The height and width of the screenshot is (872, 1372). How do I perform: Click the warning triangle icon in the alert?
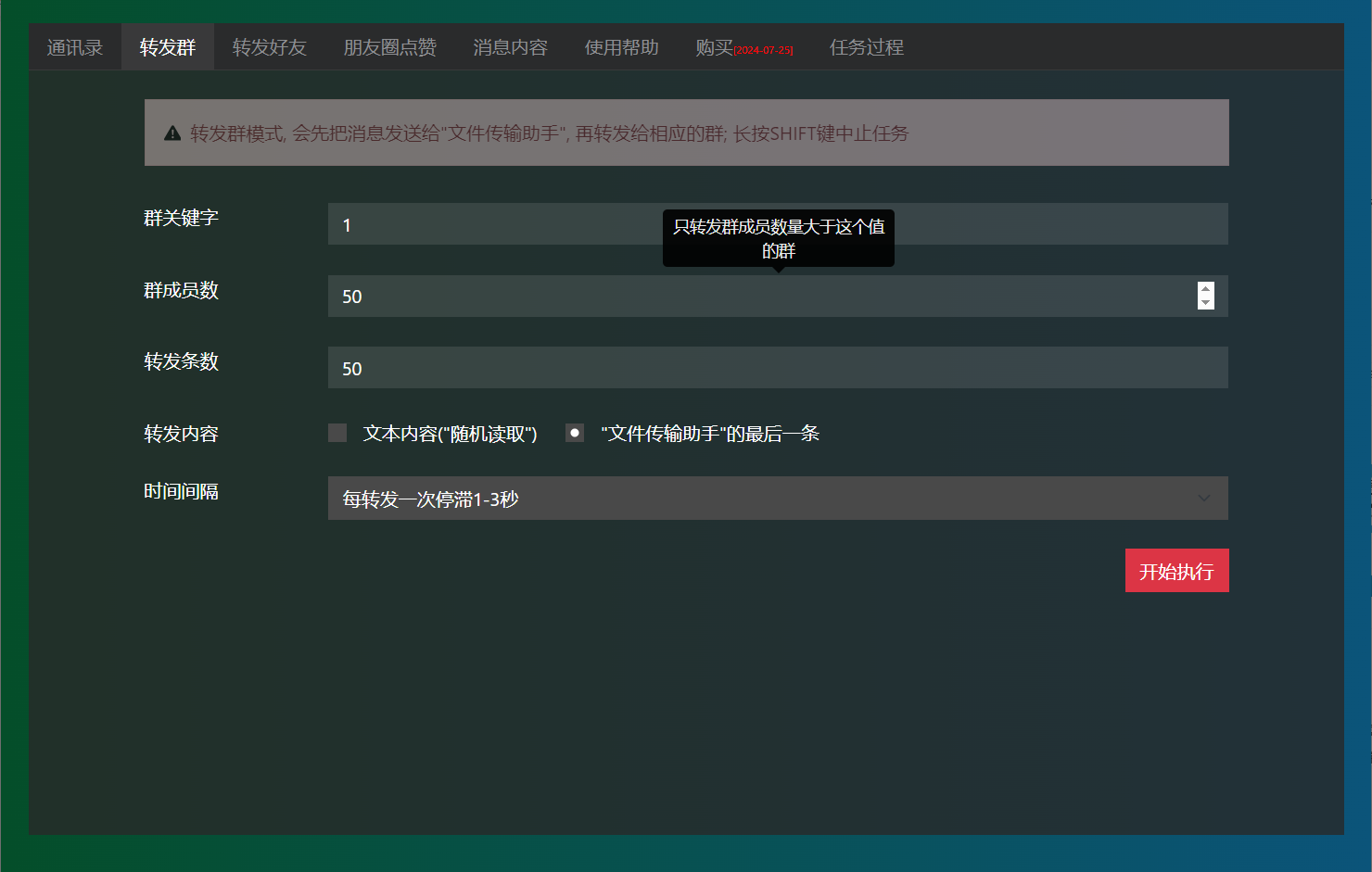(171, 133)
